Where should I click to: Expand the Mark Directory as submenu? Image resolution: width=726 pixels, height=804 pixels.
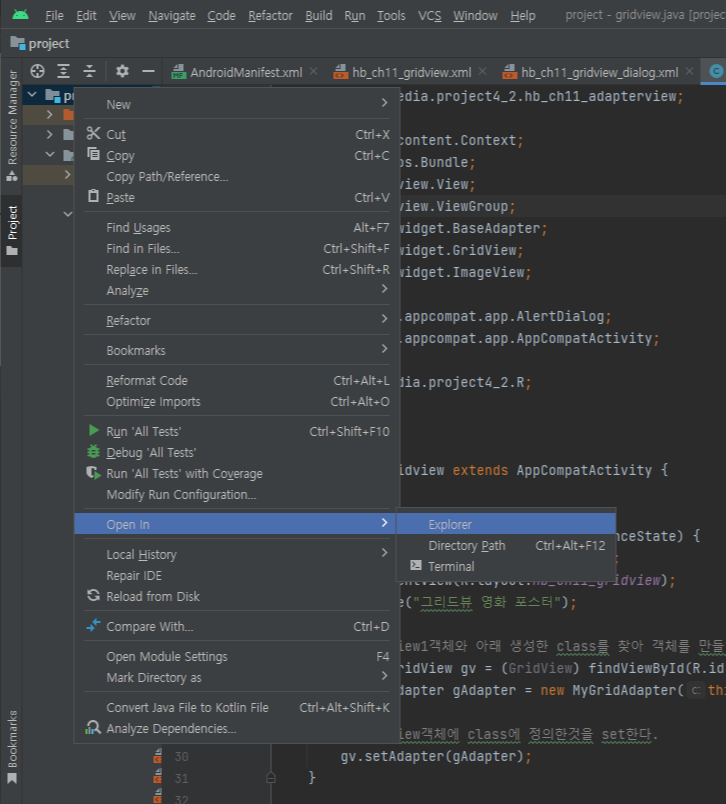[384, 676]
